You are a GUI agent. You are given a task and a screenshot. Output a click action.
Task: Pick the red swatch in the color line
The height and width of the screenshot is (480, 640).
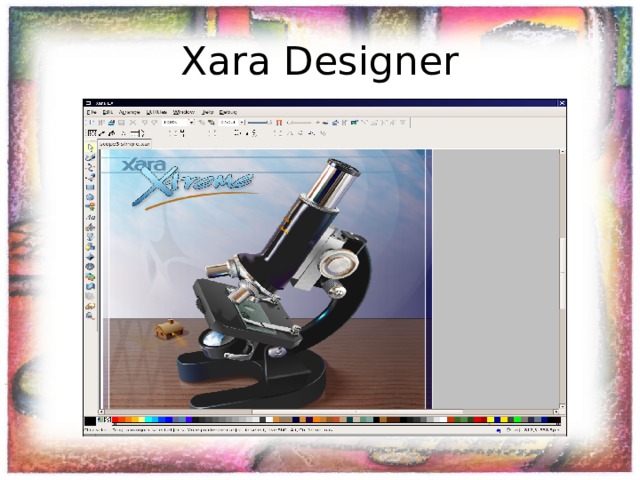click(x=116, y=420)
